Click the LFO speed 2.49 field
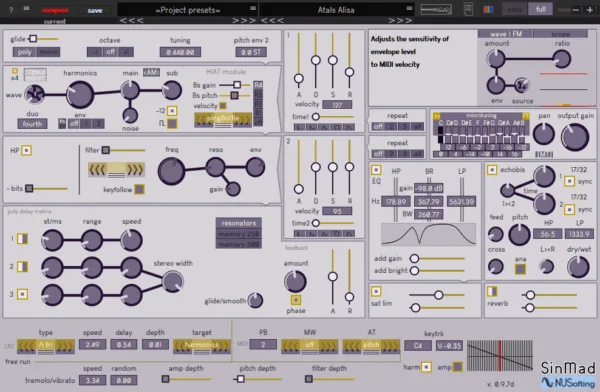The width and height of the screenshot is (600, 392). (x=92, y=345)
